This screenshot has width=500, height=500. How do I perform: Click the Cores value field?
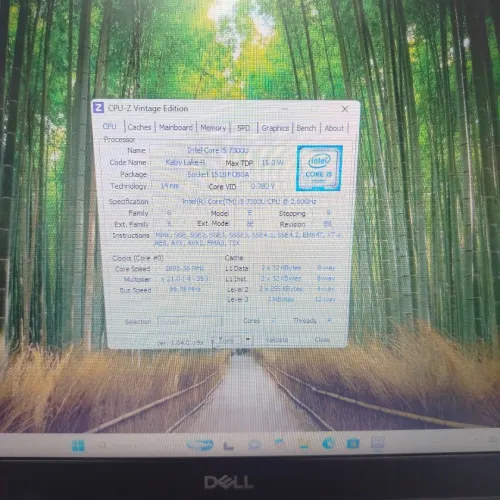click(x=273, y=321)
